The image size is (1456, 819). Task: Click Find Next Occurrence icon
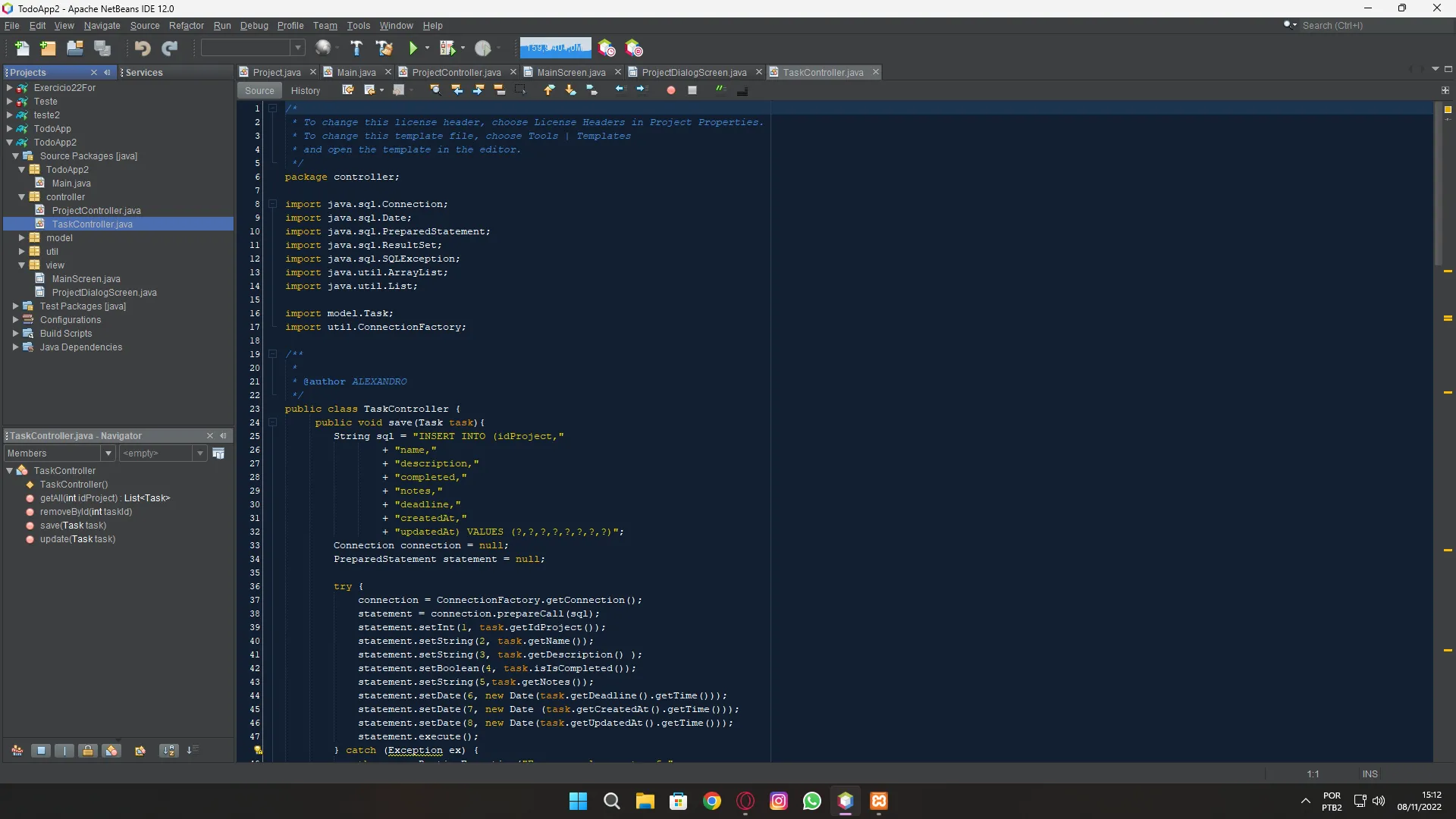tap(478, 90)
